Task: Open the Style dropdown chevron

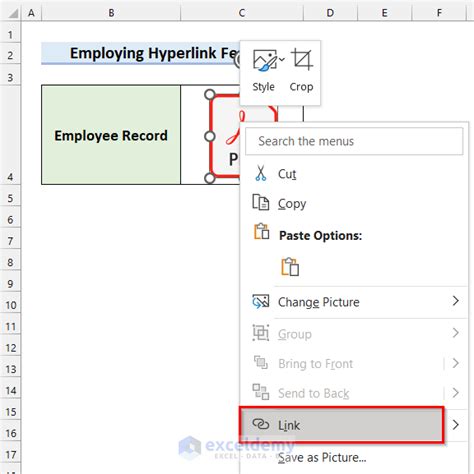Action: coord(282,59)
